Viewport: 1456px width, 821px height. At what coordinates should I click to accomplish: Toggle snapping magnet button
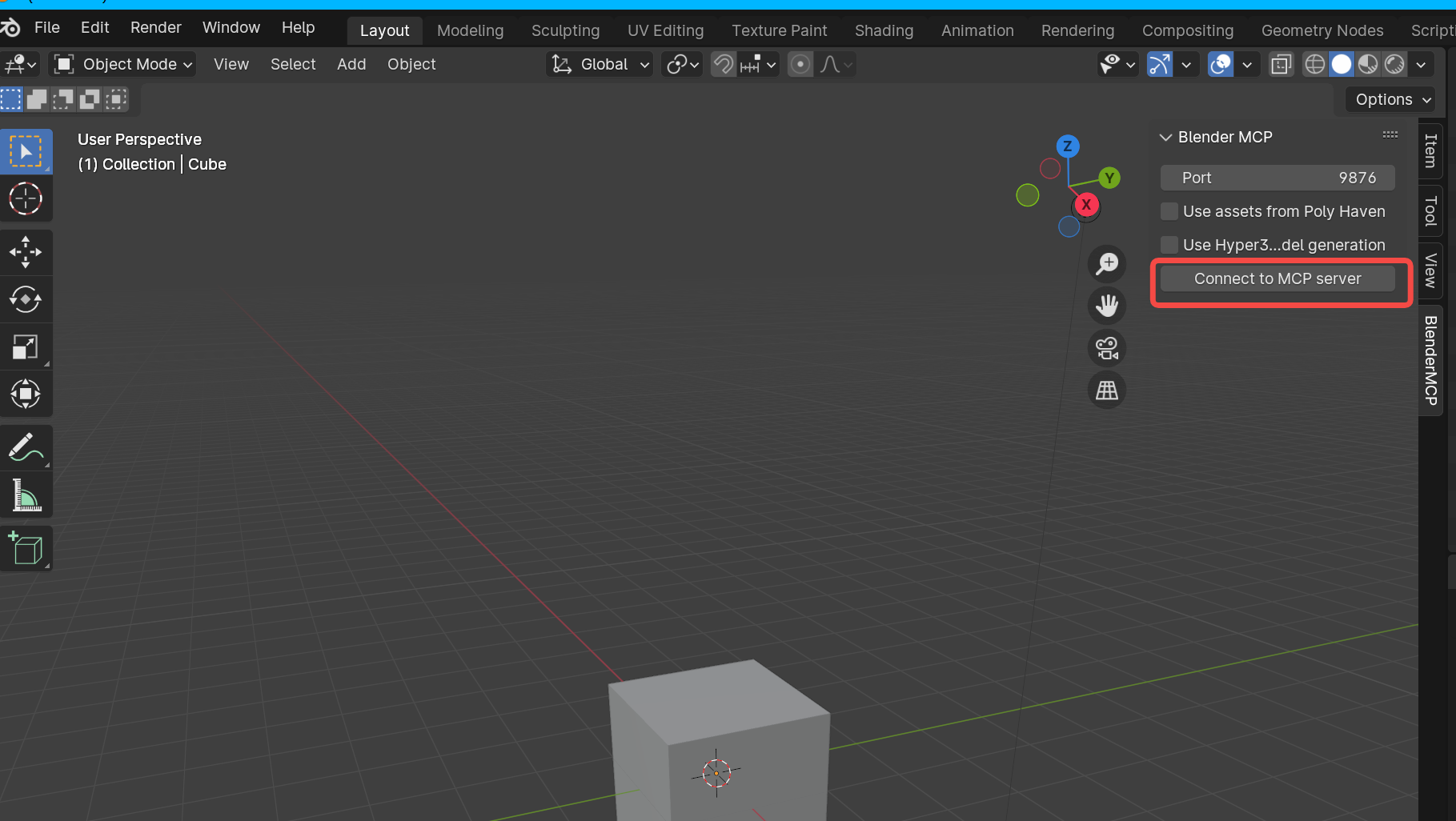tap(724, 64)
